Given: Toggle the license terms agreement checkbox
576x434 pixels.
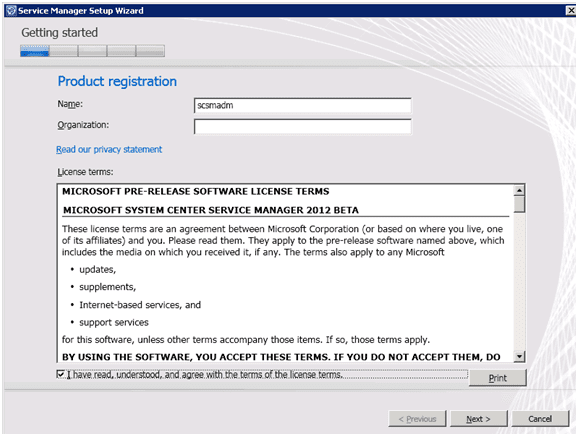Looking at the screenshot, I should 61,374.
